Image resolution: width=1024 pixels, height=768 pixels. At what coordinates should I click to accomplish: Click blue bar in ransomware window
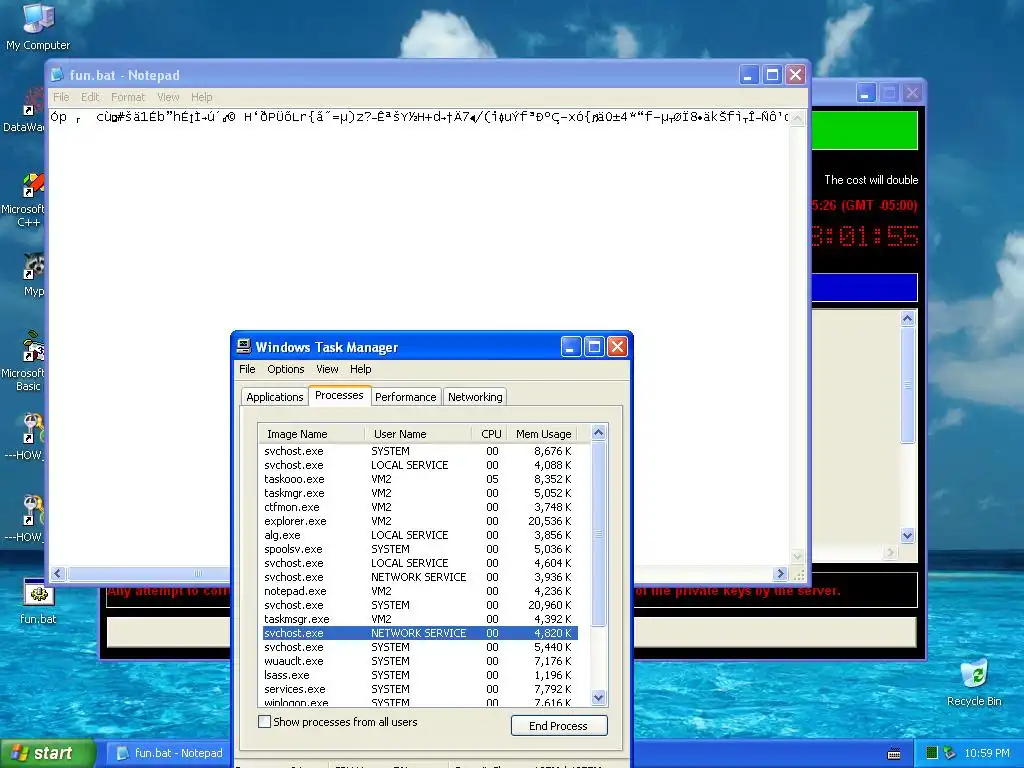tap(865, 287)
